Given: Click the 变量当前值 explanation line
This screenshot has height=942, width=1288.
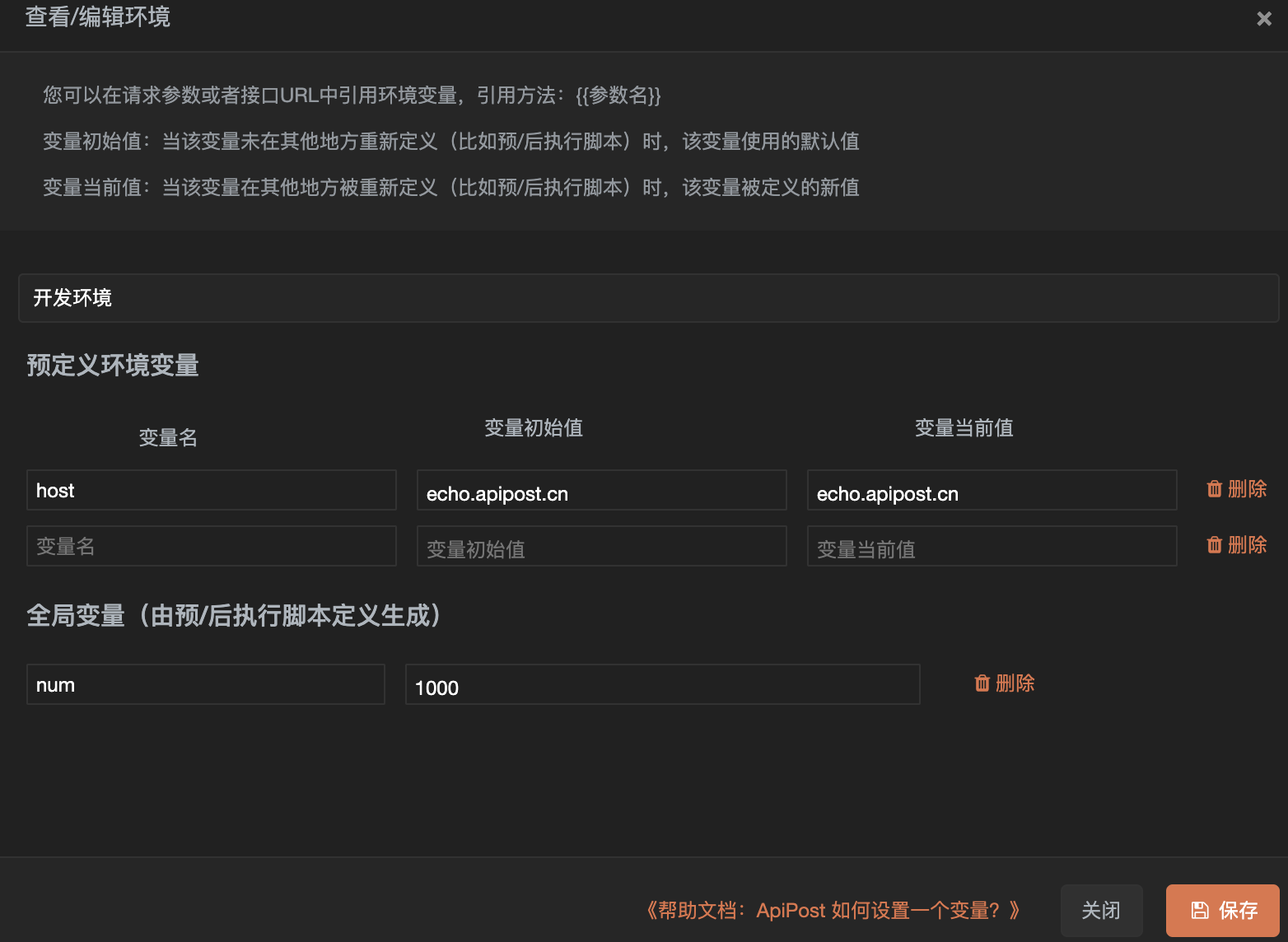Looking at the screenshot, I should [451, 188].
